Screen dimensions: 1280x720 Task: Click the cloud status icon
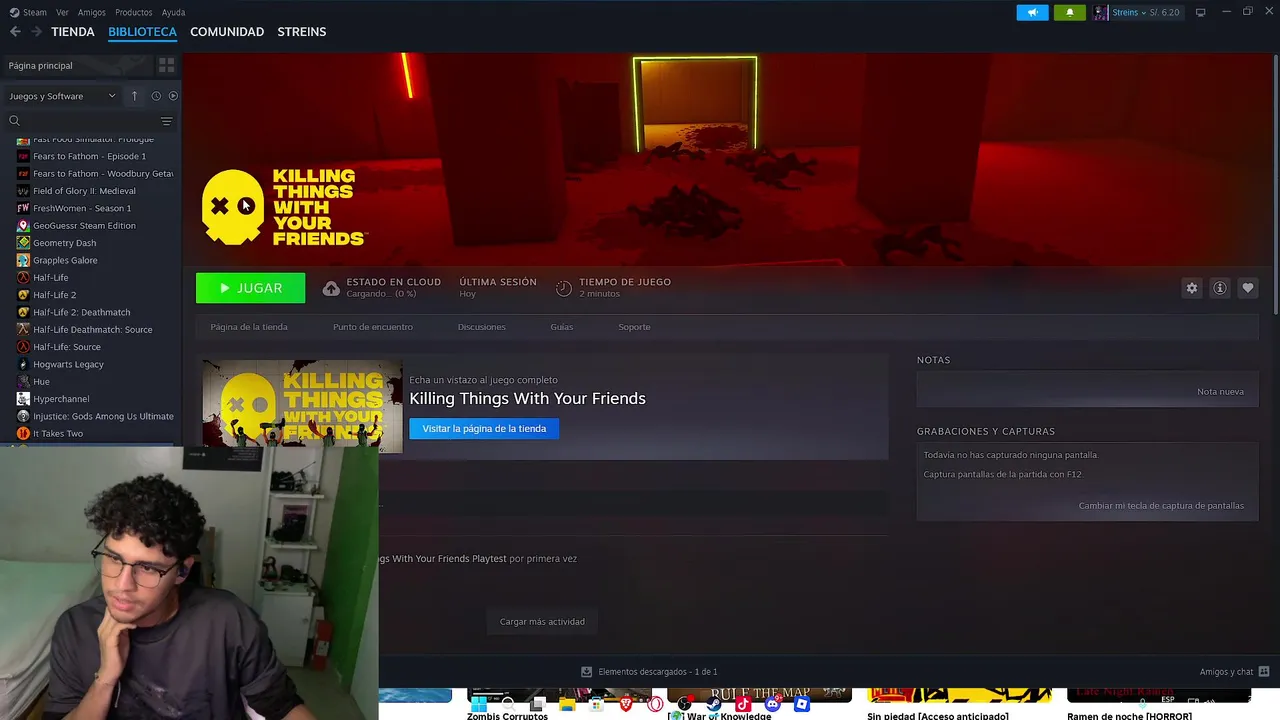pyautogui.click(x=331, y=288)
